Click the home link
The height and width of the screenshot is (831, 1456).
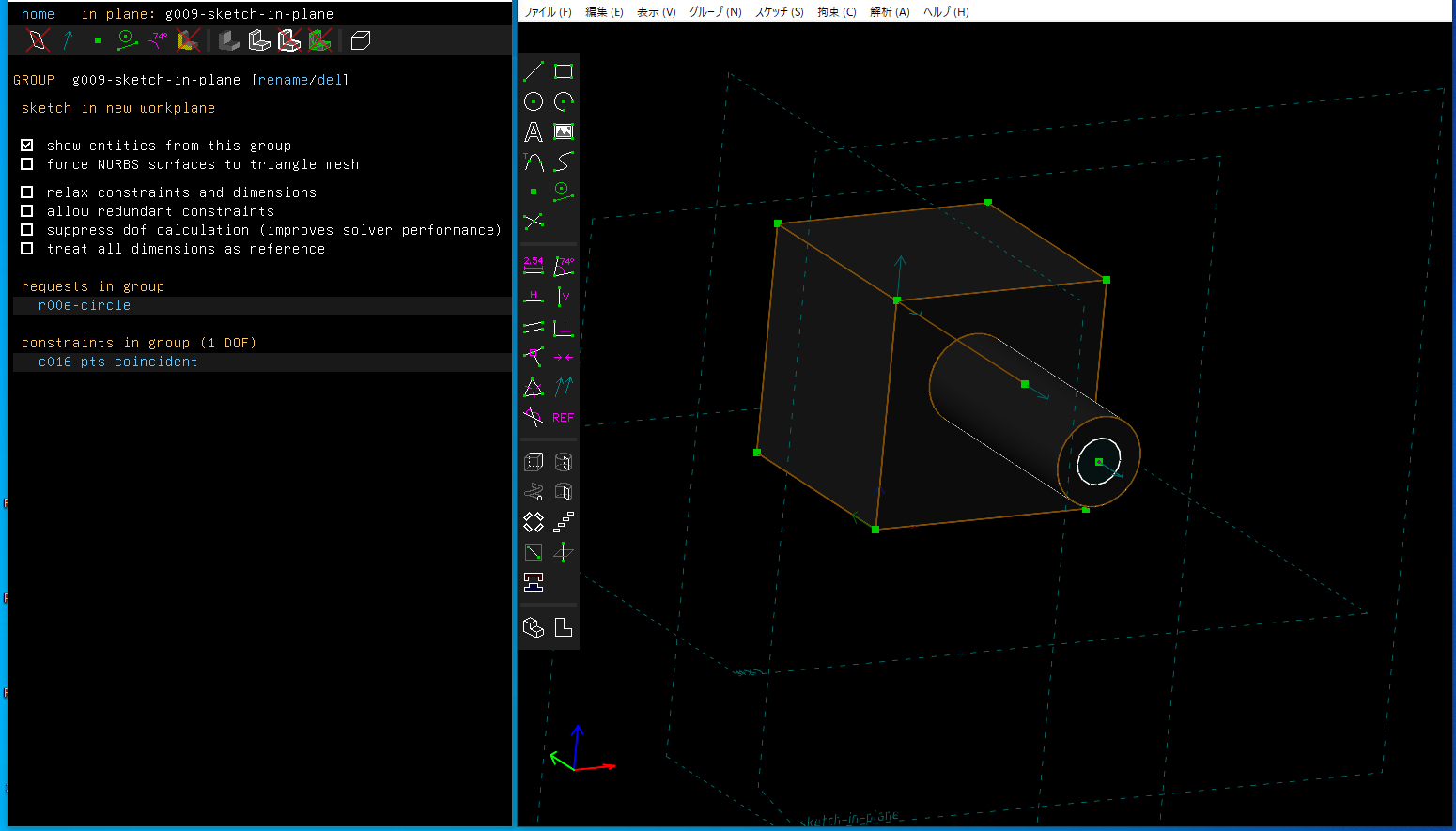click(38, 14)
